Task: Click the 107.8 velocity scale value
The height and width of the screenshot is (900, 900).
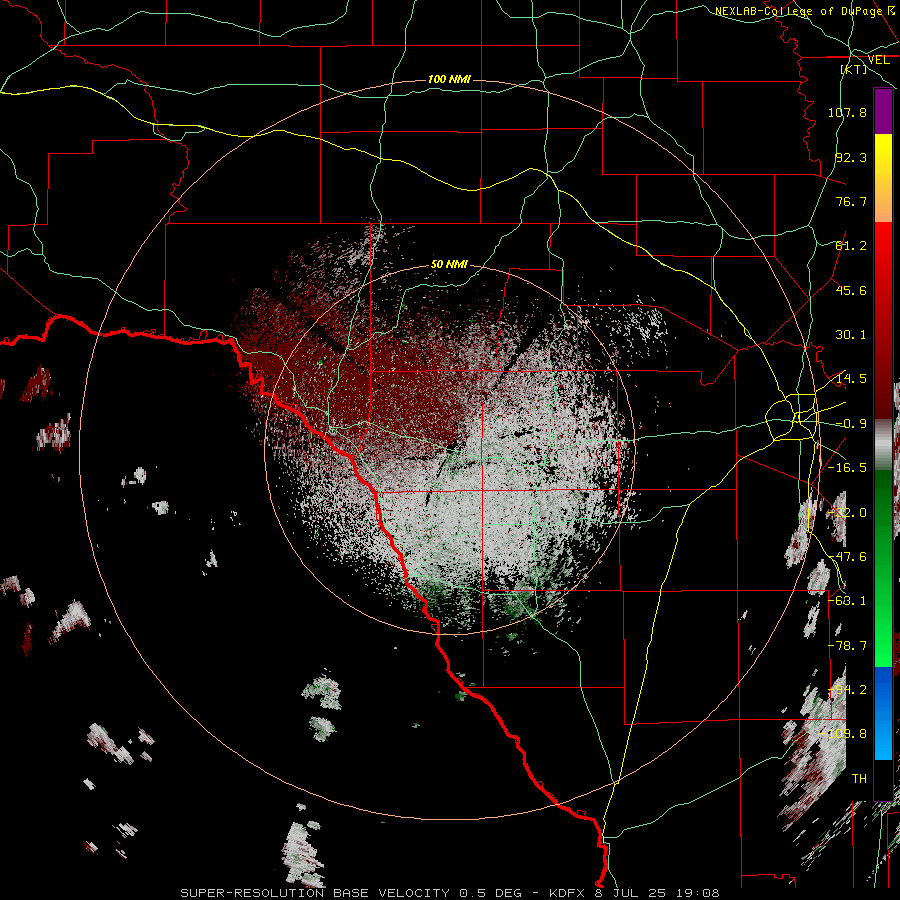Action: click(x=847, y=112)
